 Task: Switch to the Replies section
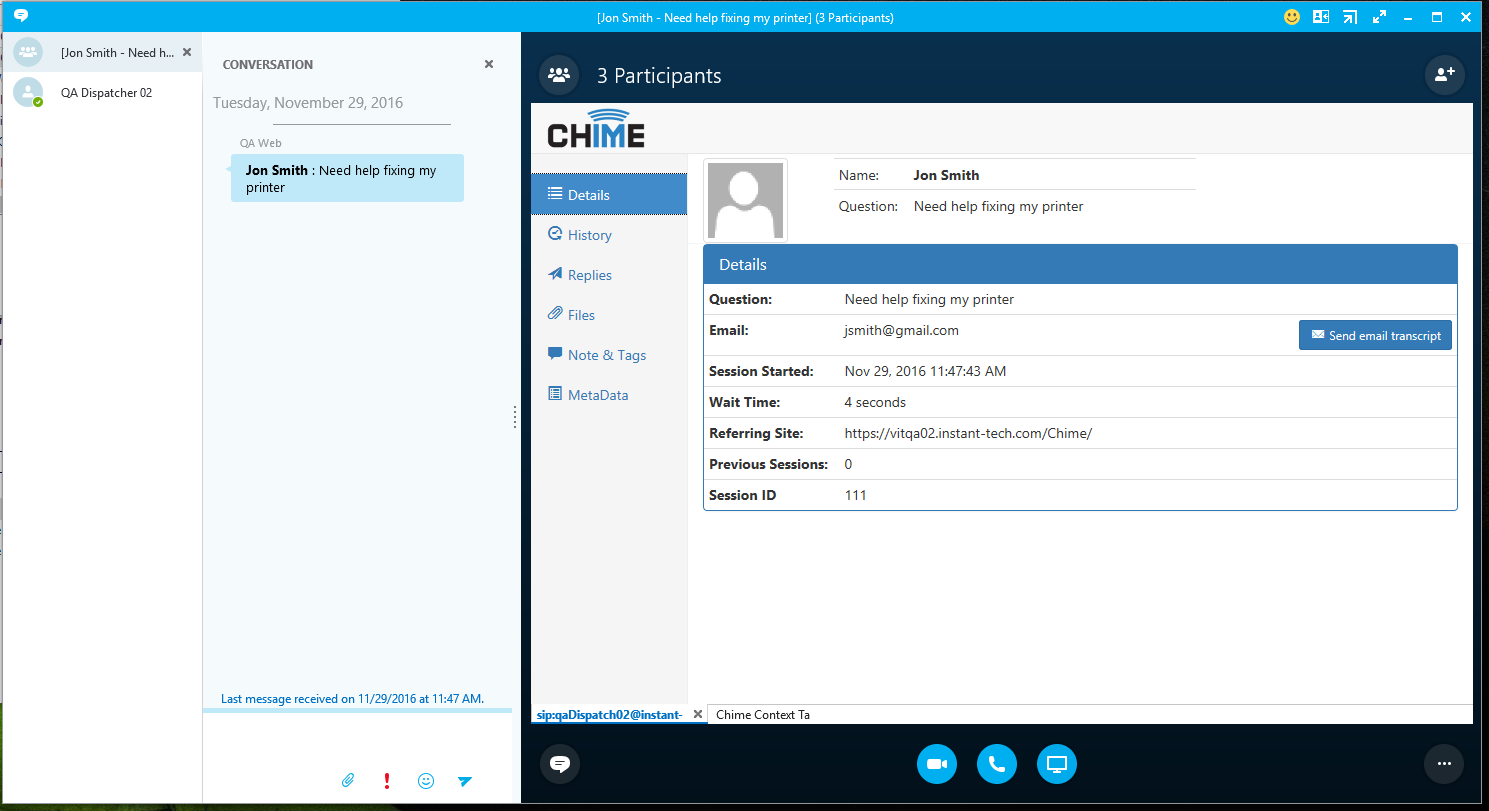589,275
